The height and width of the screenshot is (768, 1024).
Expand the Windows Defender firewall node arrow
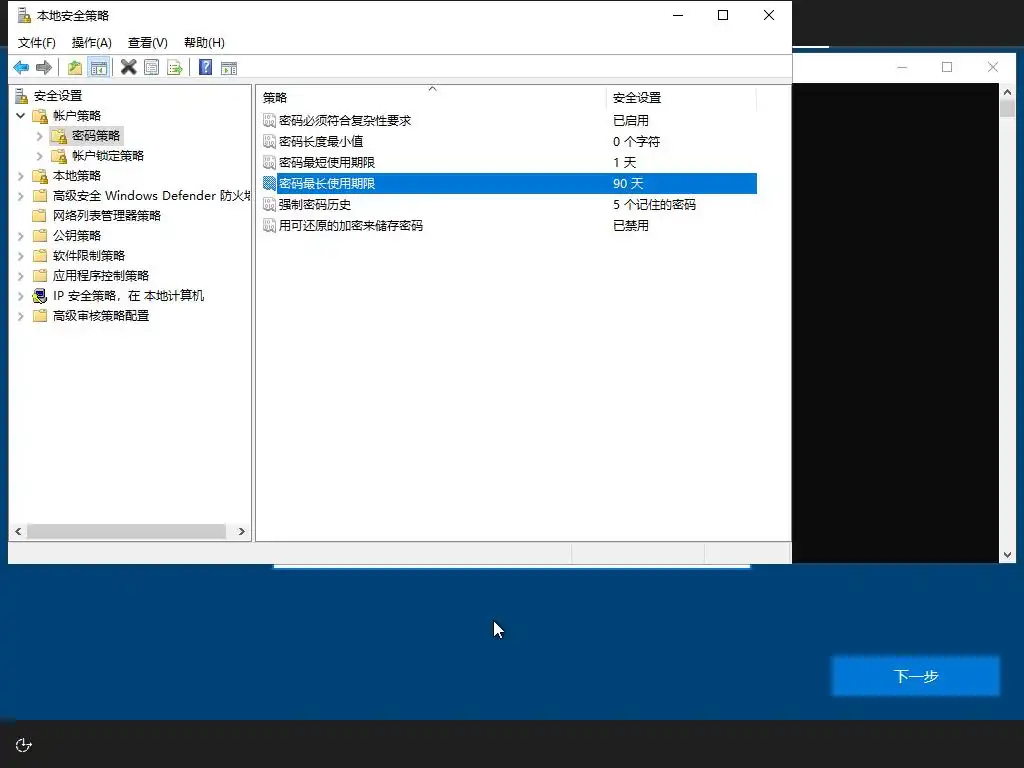tap(20, 196)
